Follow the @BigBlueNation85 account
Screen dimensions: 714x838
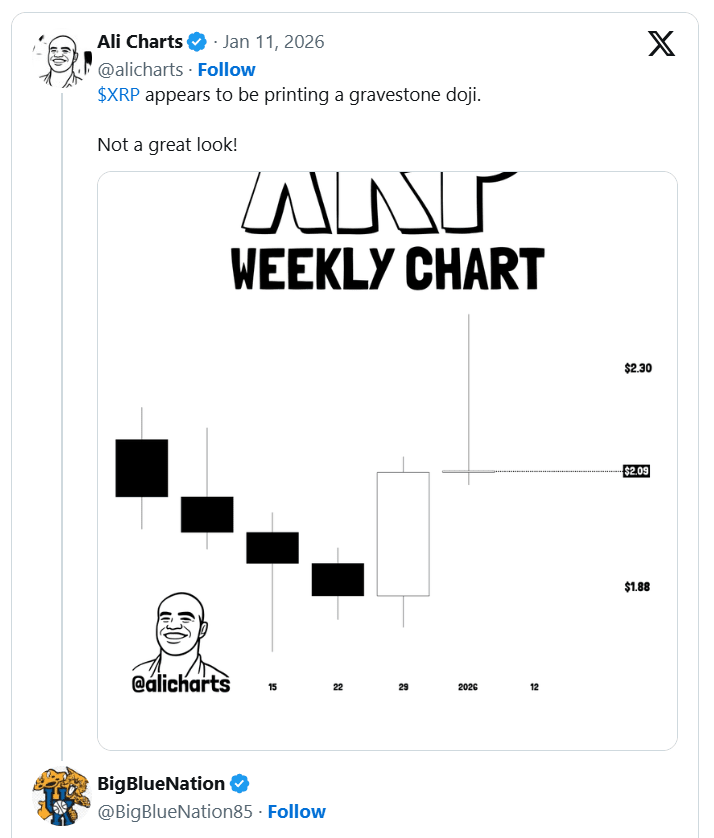coord(296,811)
